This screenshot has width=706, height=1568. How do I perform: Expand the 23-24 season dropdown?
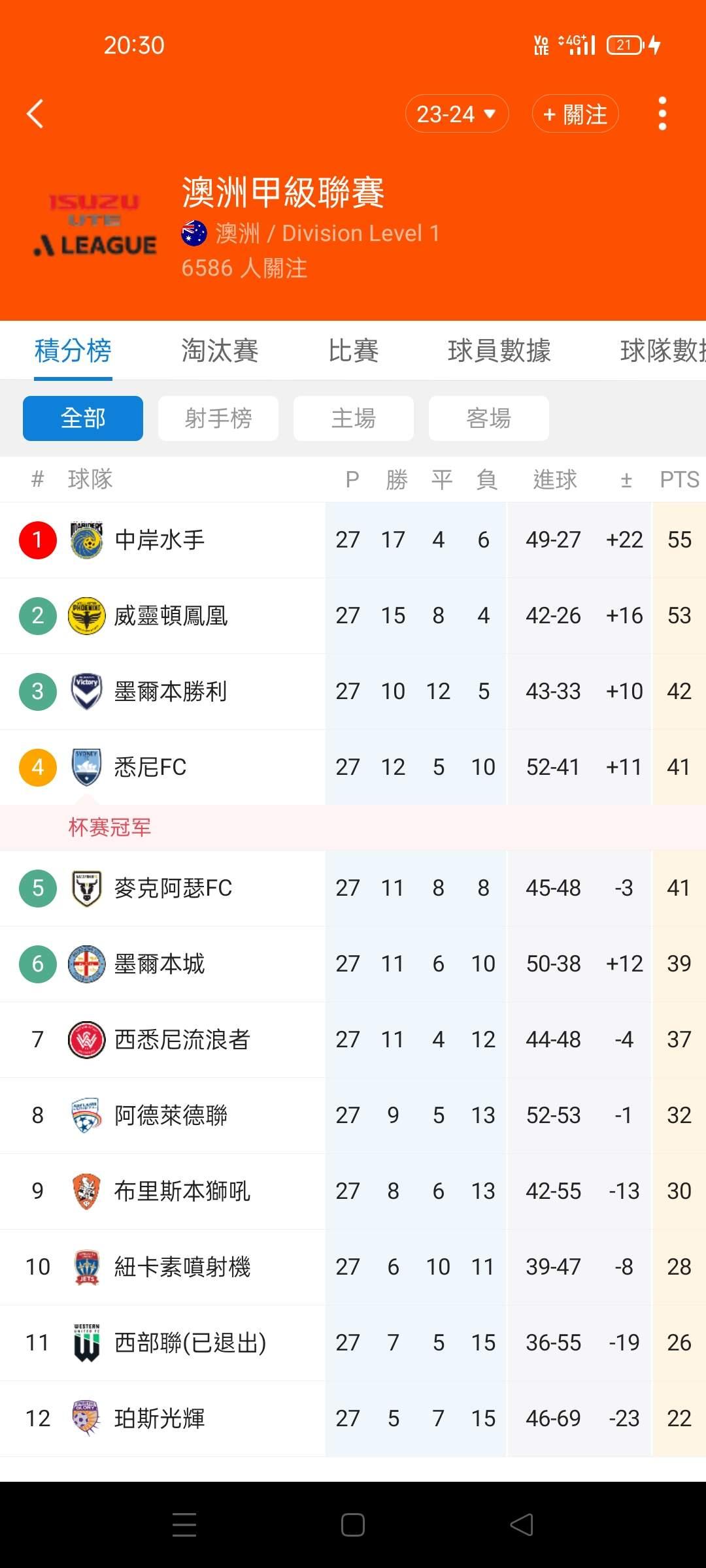(456, 114)
